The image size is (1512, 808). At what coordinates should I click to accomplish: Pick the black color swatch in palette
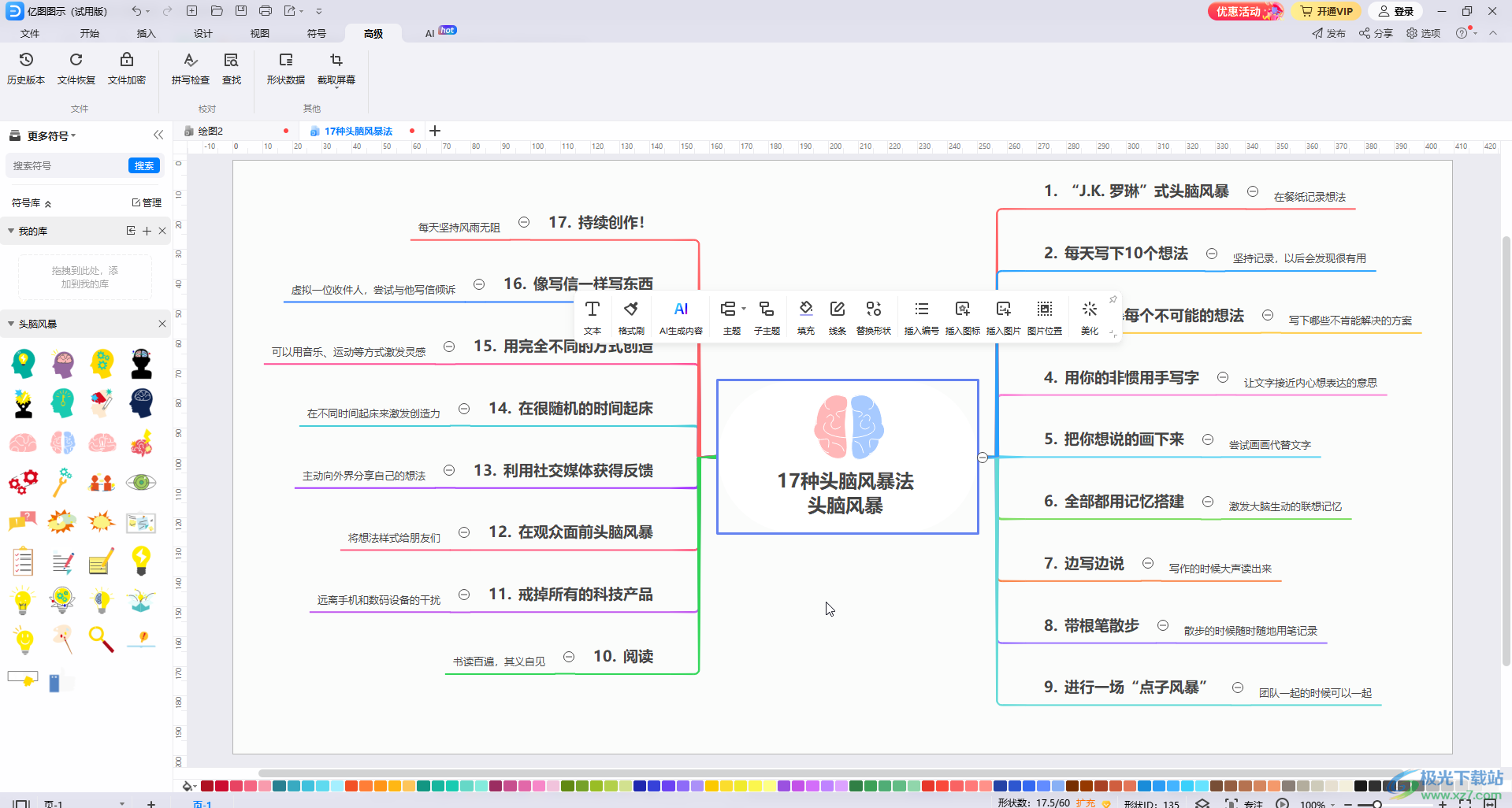(x=1361, y=786)
